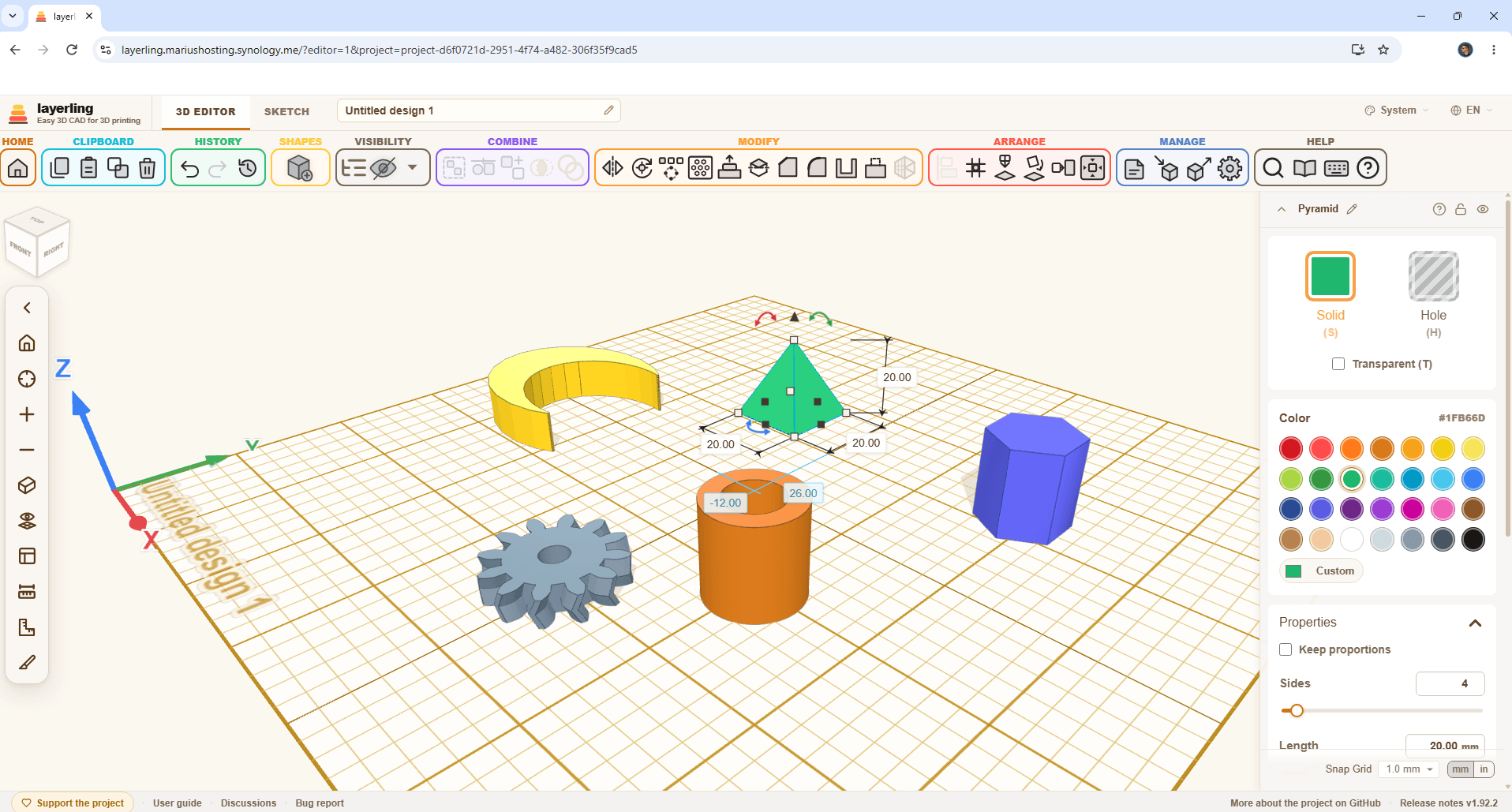This screenshot has width=1512, height=812.
Task: Open the Custom color picker button
Action: 1320,571
